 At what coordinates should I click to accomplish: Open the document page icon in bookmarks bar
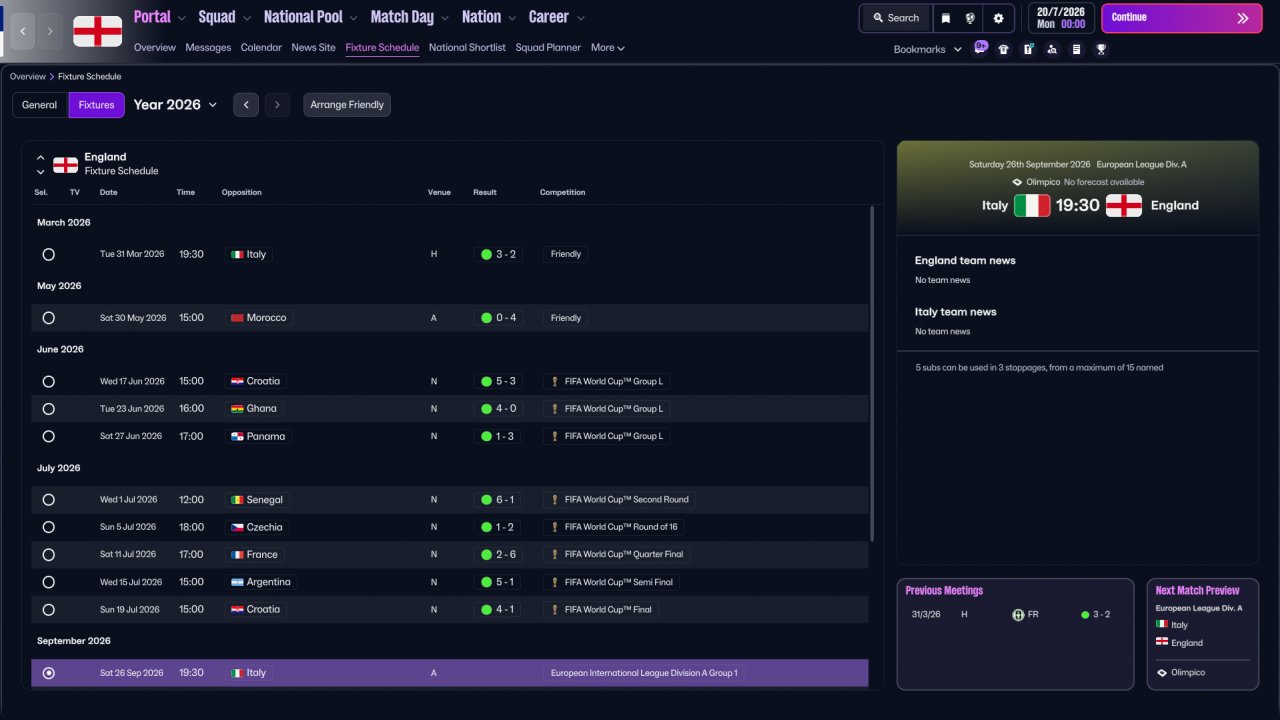click(1076, 49)
